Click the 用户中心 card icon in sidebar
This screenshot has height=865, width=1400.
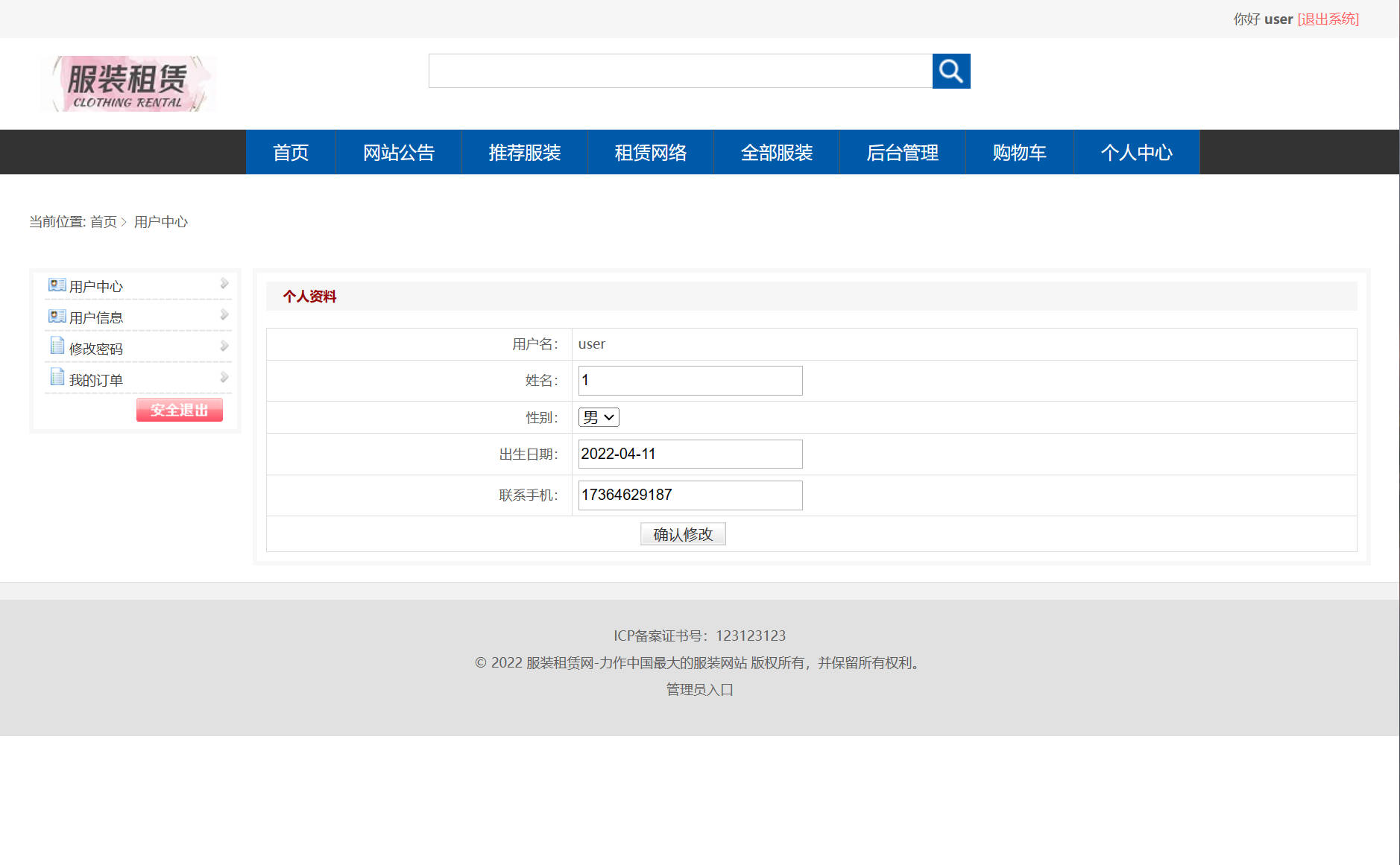pyautogui.click(x=57, y=284)
